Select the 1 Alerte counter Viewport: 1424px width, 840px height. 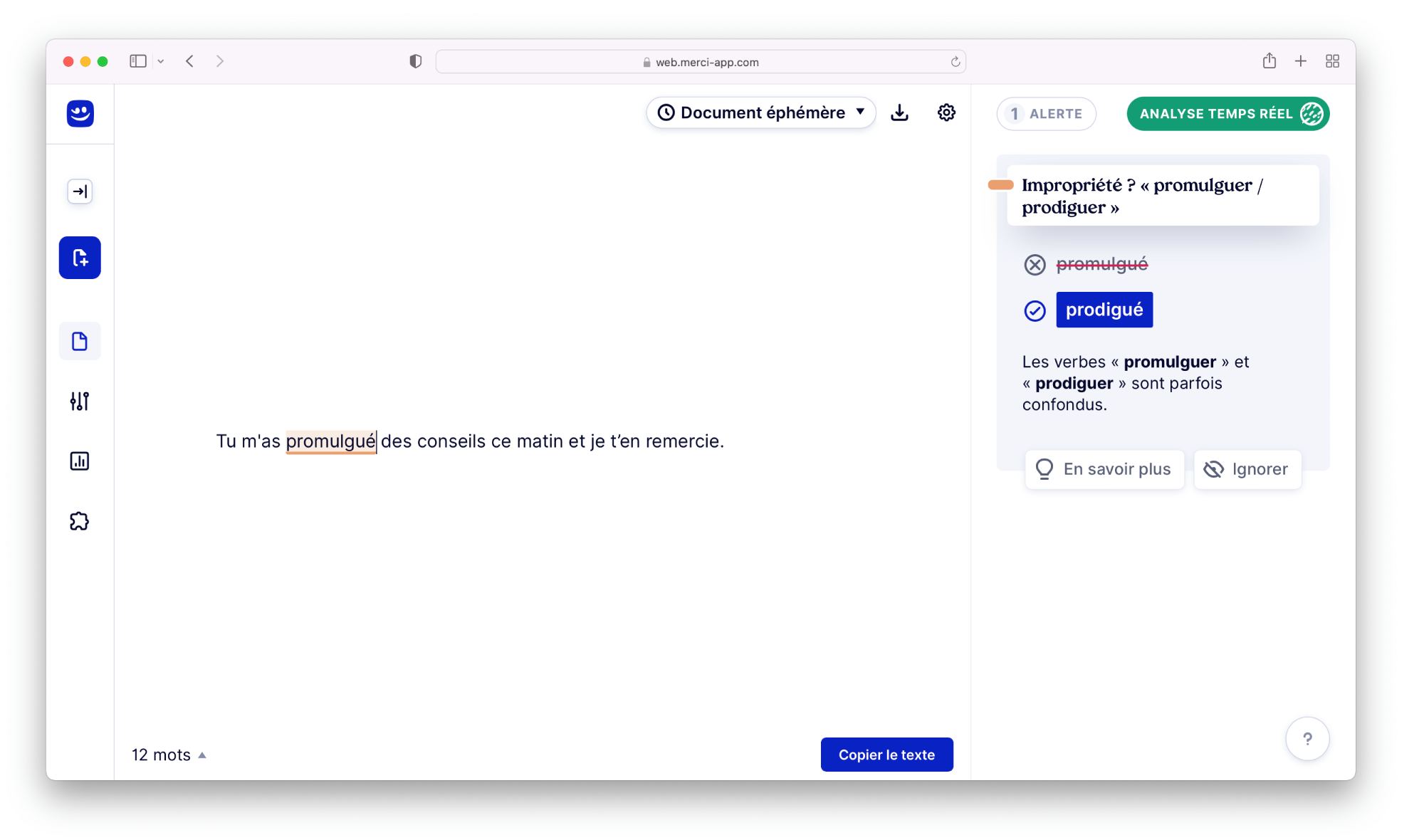tap(1046, 113)
